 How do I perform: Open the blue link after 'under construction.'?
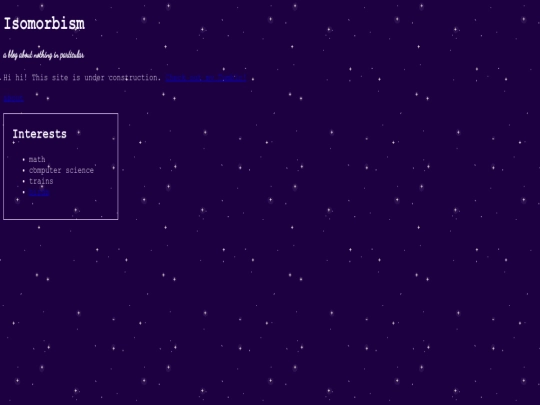tap(206, 78)
